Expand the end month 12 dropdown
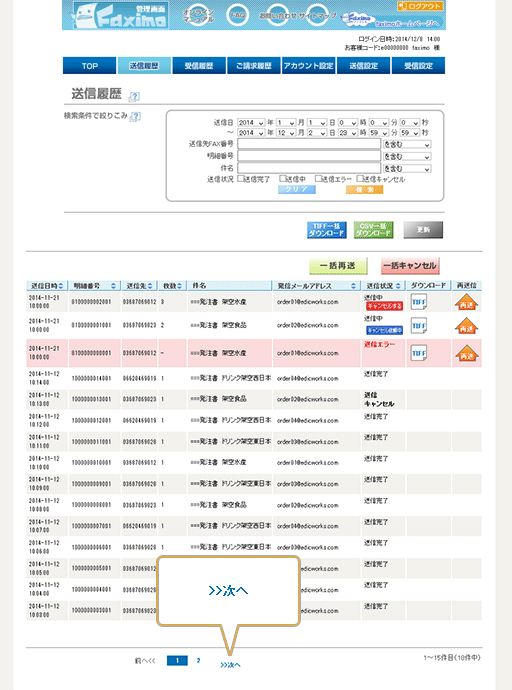The width and height of the screenshot is (512, 690). [x=286, y=133]
